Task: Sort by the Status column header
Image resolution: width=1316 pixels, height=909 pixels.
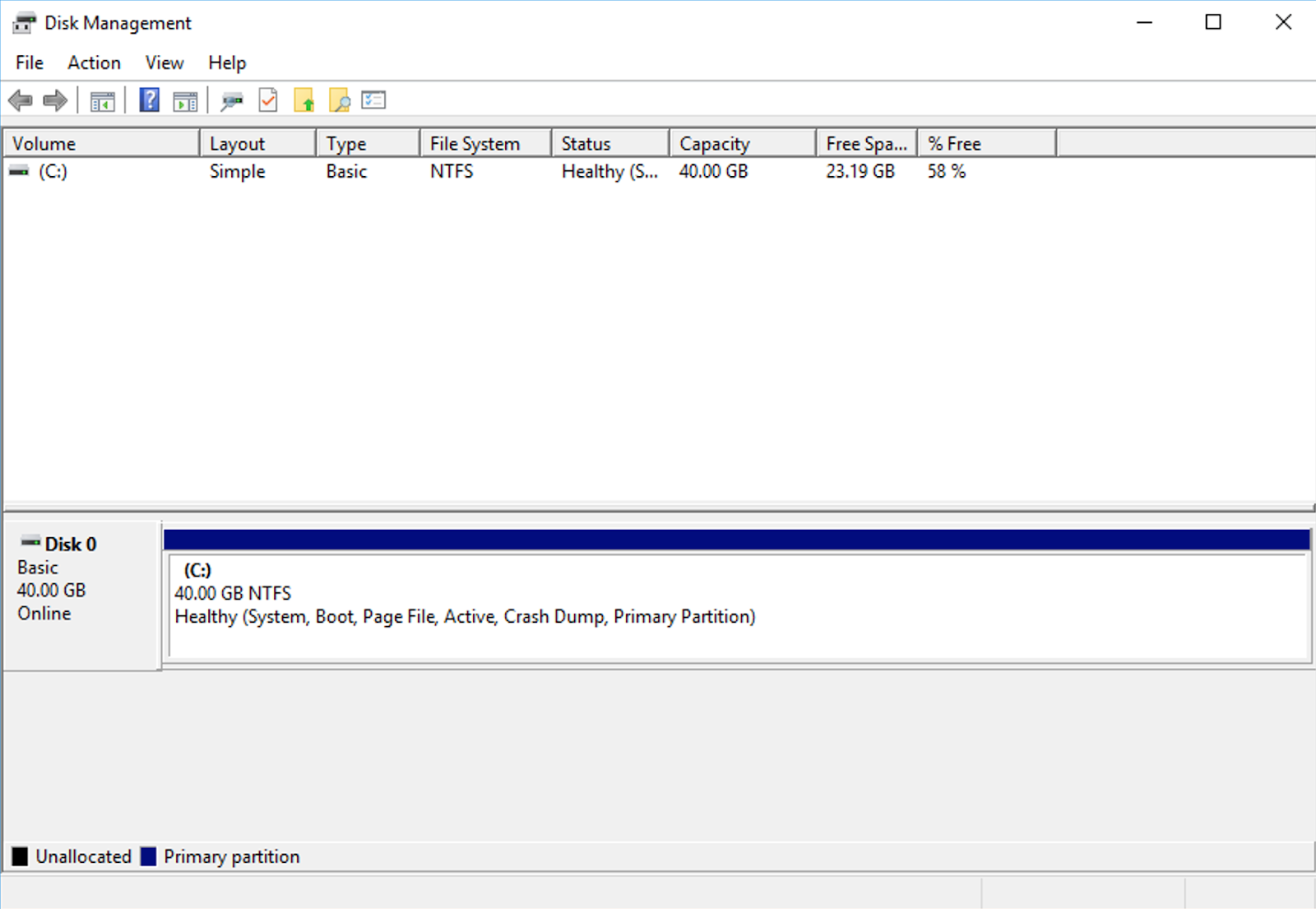Action: coord(609,143)
